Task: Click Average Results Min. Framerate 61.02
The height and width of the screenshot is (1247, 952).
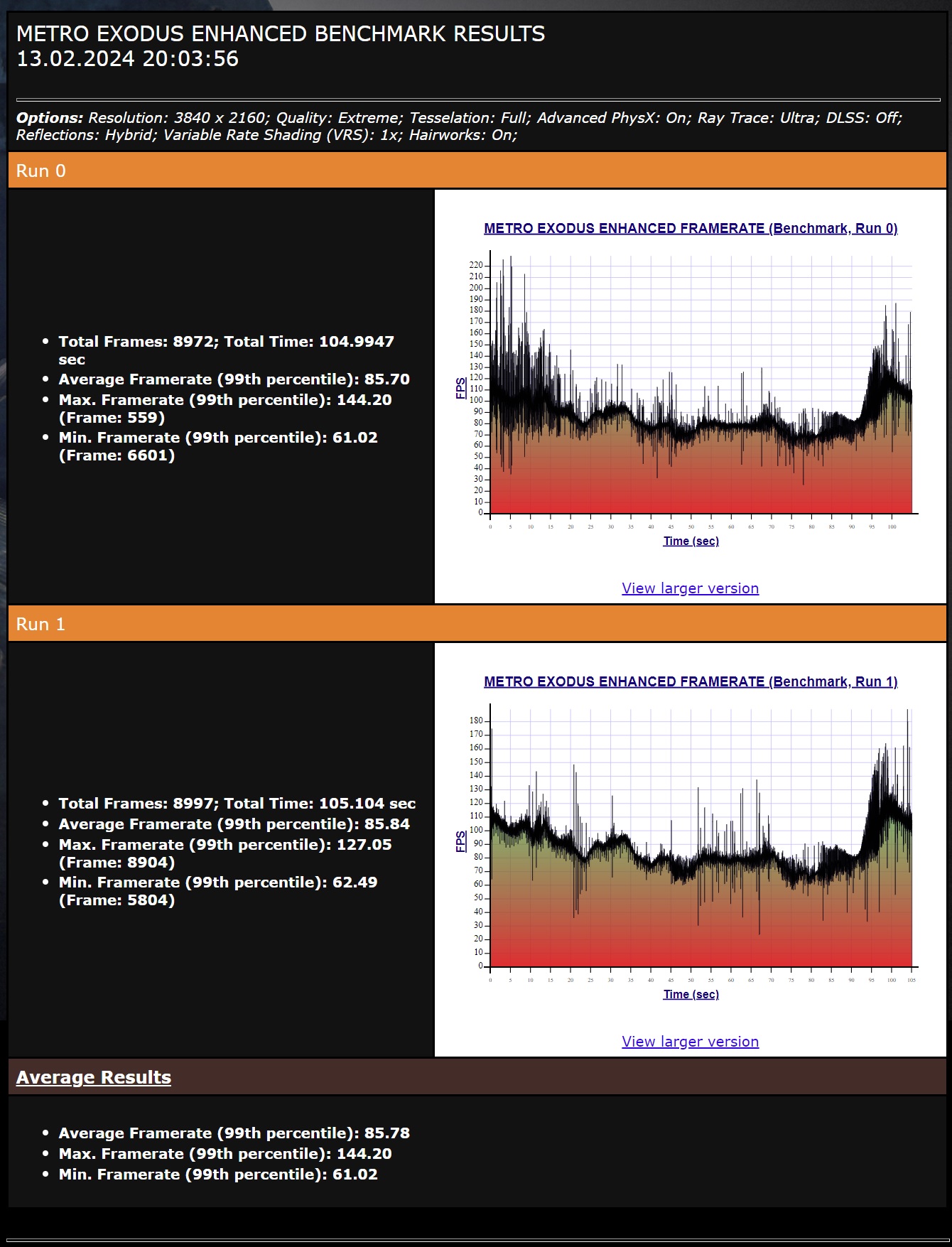Action: 218,1175
